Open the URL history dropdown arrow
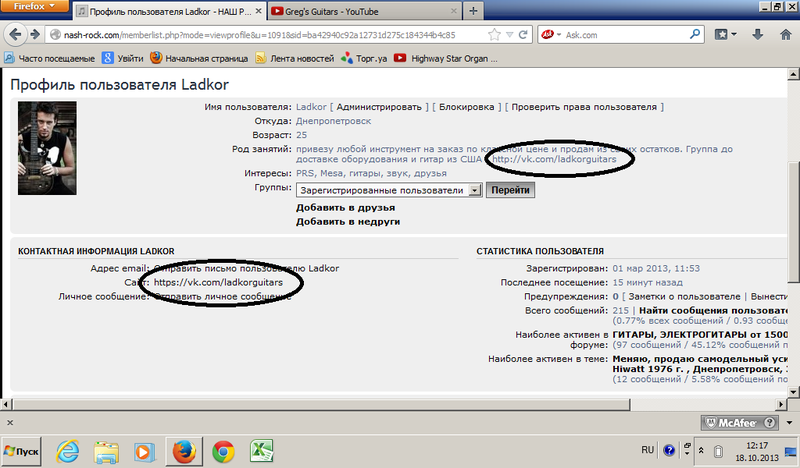Screen dimensions: 800x468 (509, 35)
